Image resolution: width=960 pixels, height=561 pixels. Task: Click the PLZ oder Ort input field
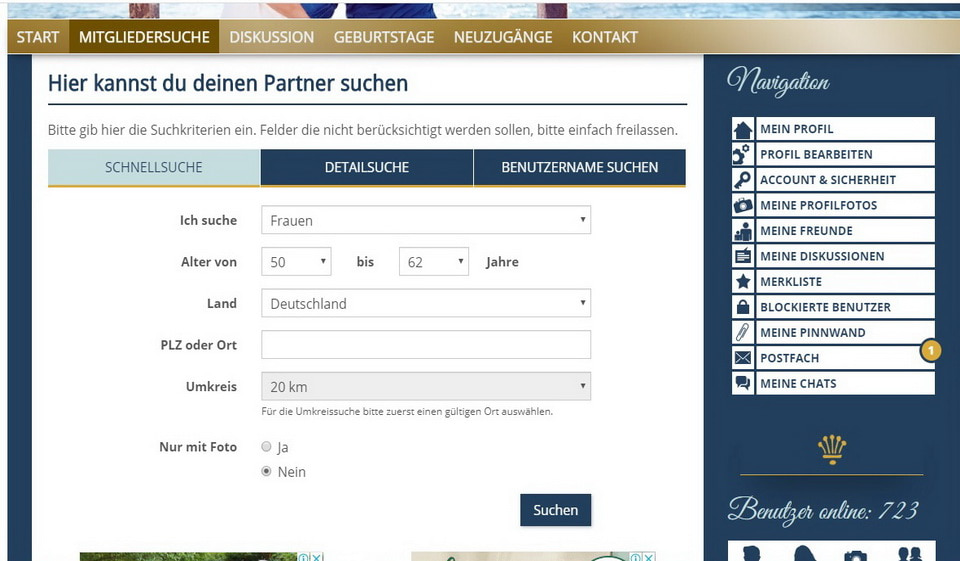(x=425, y=345)
